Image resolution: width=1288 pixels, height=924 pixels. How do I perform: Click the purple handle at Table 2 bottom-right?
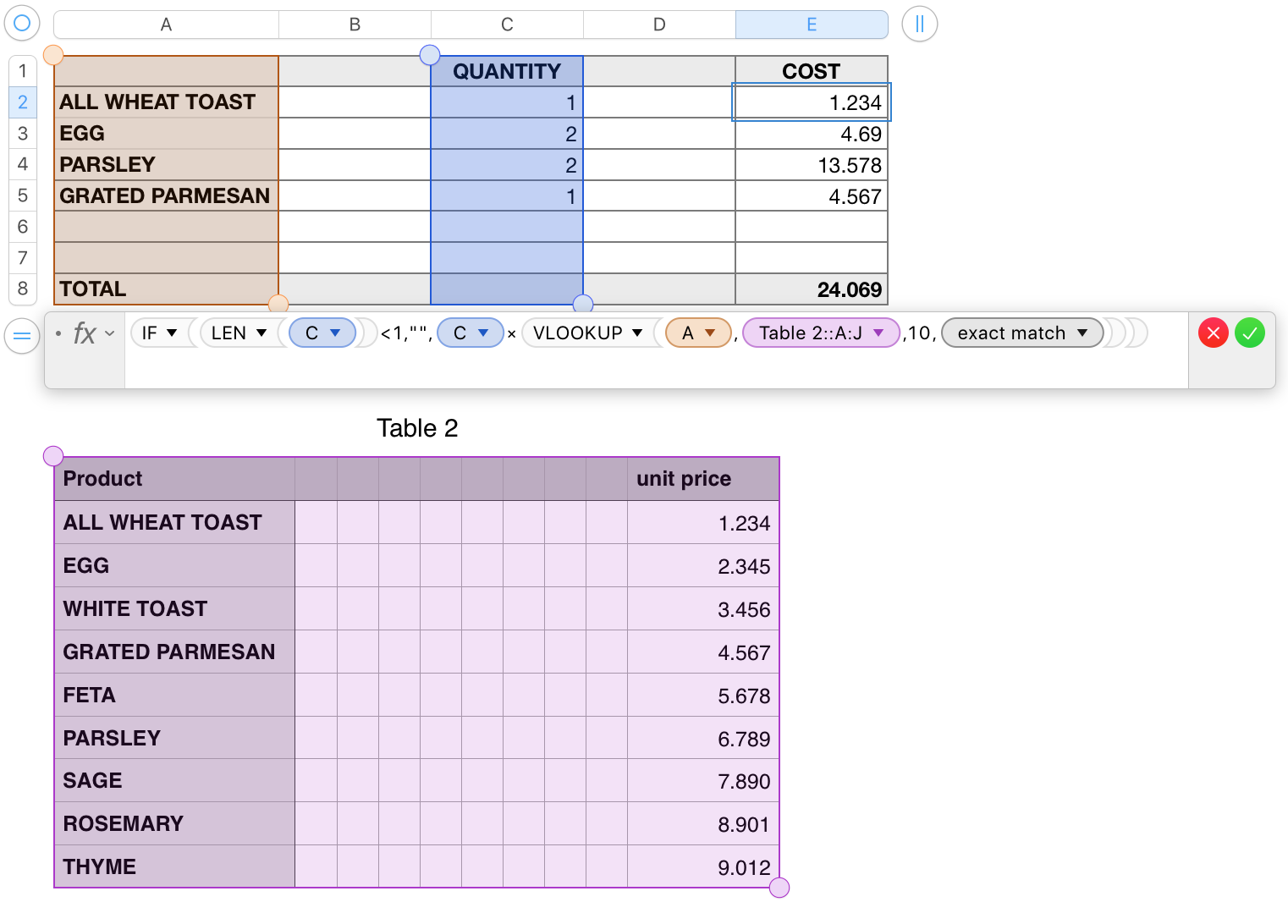coord(779,888)
